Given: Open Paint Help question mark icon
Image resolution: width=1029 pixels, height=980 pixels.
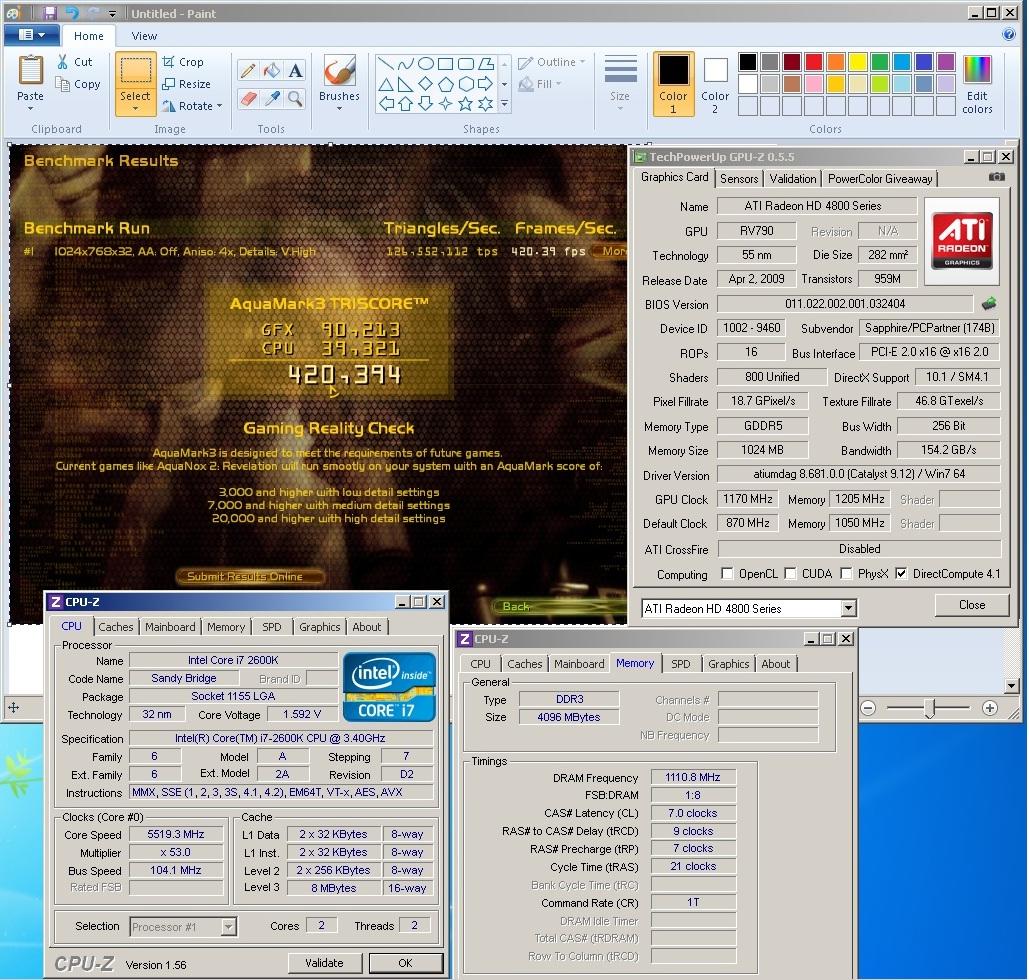Looking at the screenshot, I should pyautogui.click(x=1009, y=35).
